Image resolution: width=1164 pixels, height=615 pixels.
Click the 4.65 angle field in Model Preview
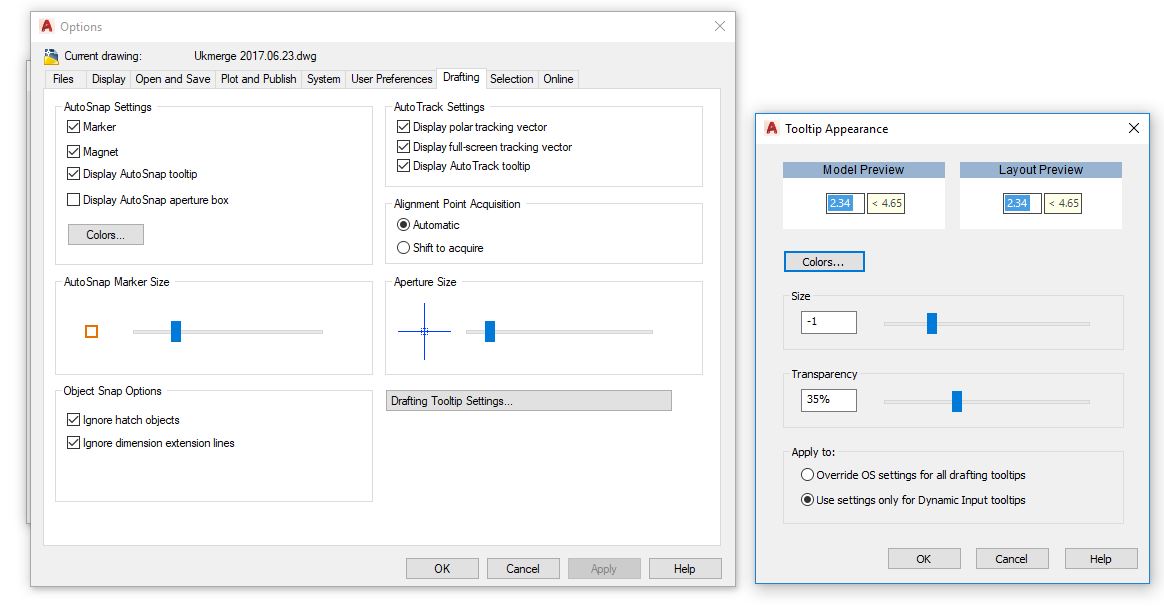886,204
